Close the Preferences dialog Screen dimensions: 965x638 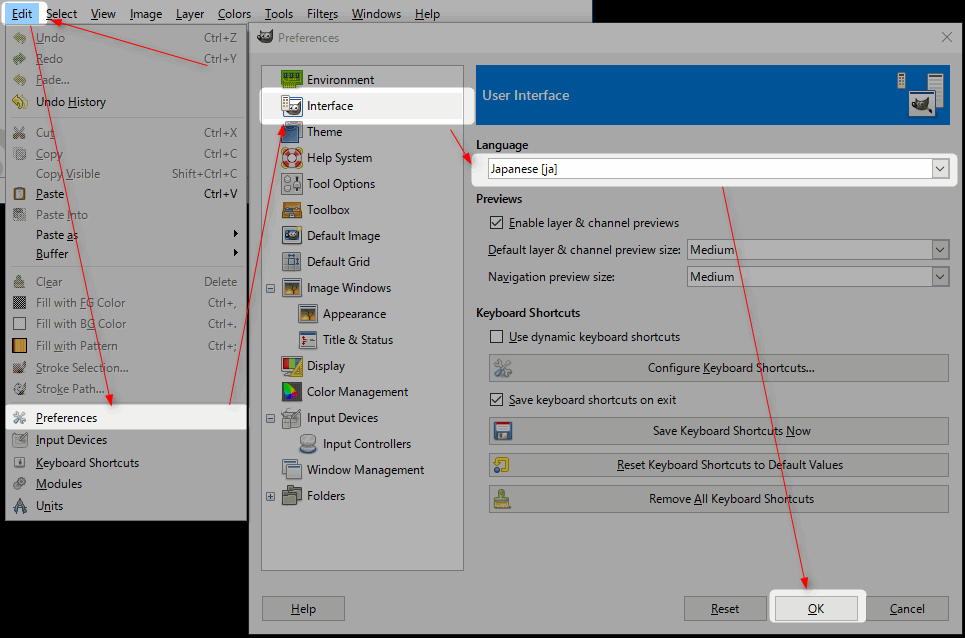coord(947,38)
